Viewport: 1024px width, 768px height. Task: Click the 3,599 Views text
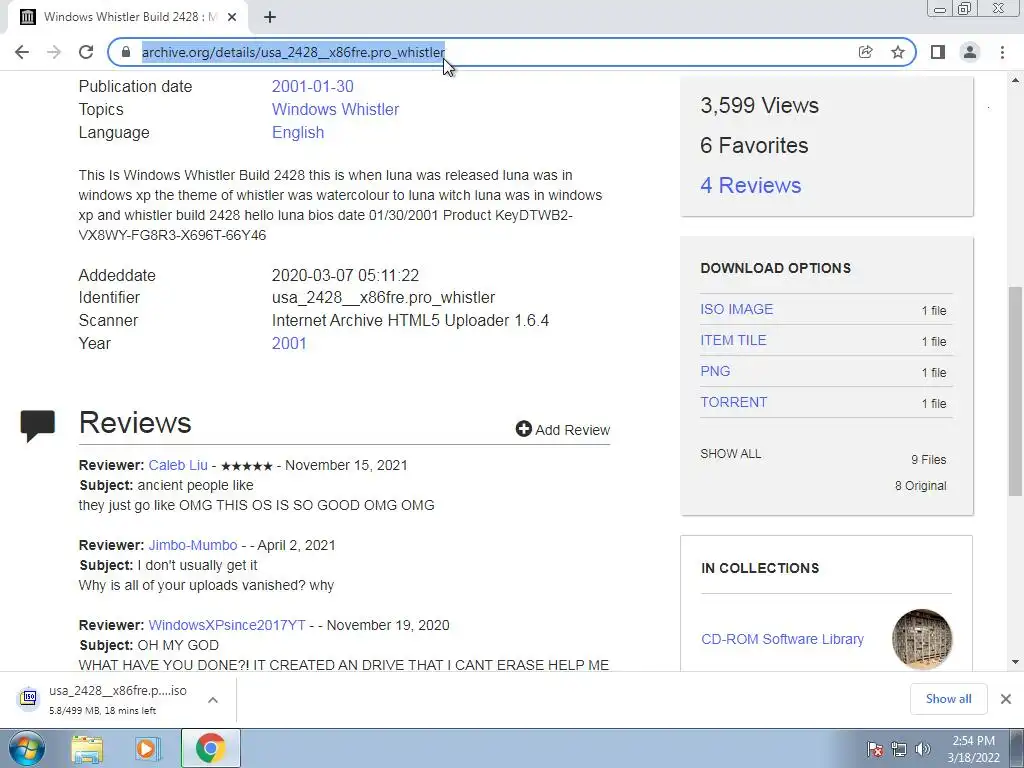click(x=760, y=106)
